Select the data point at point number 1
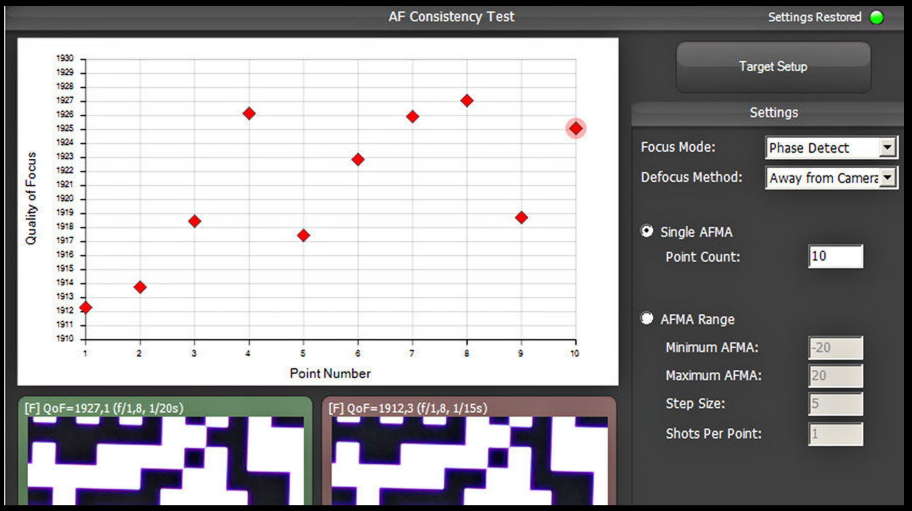912x511 pixels. point(86,307)
